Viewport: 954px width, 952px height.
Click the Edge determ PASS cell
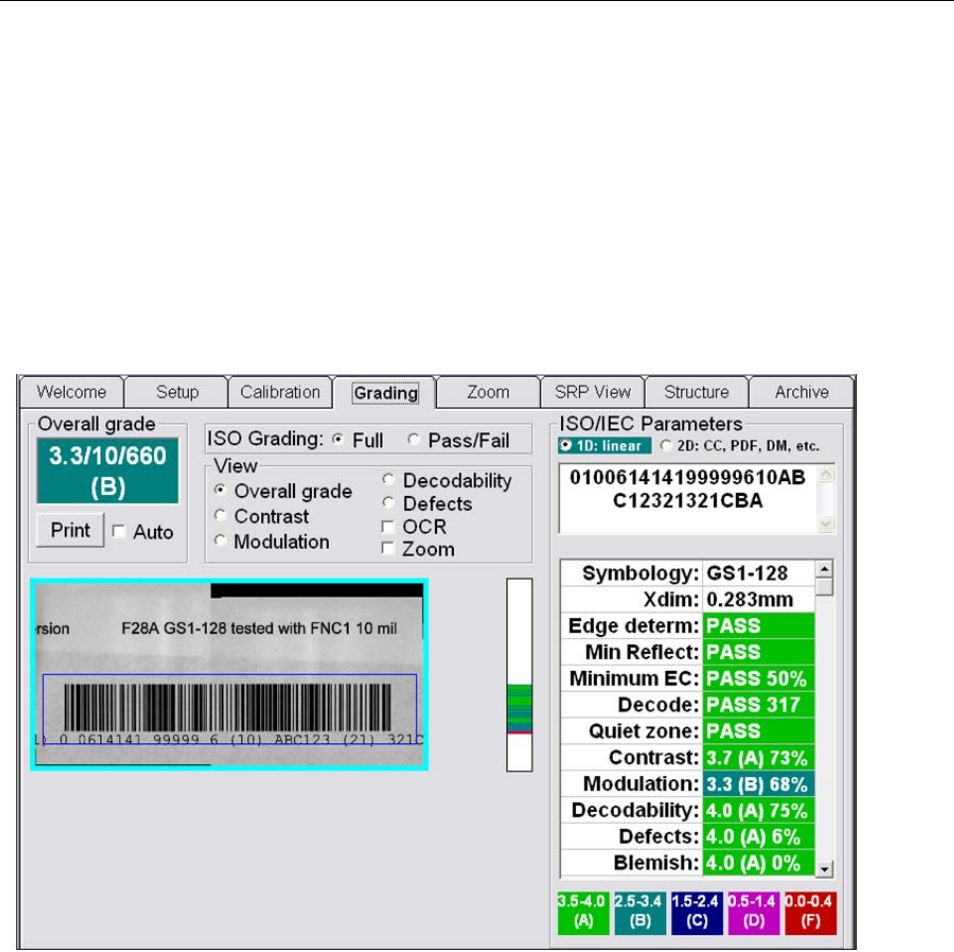[x=759, y=626]
